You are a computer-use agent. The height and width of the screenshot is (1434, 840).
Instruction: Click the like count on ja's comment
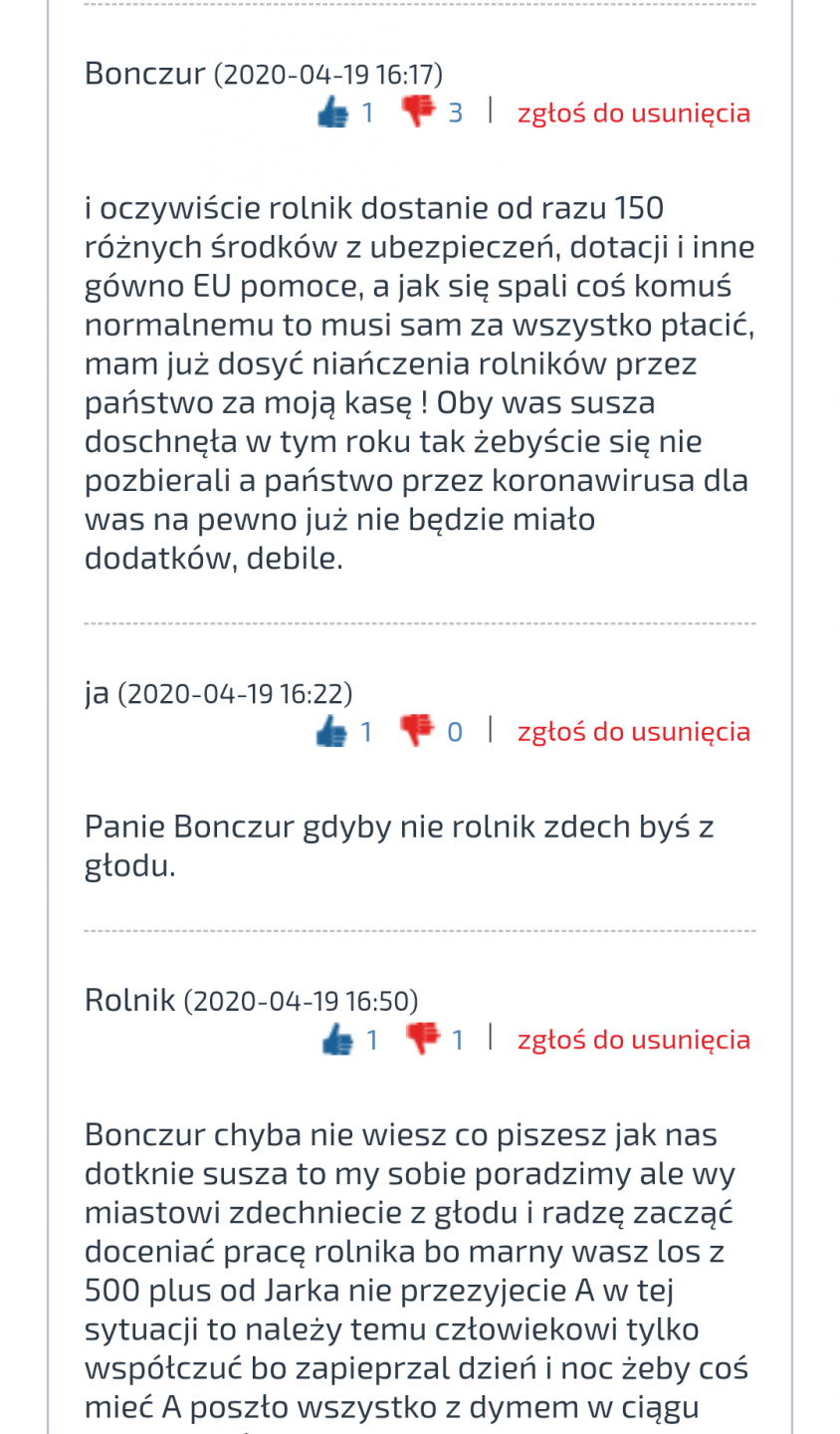click(x=366, y=732)
